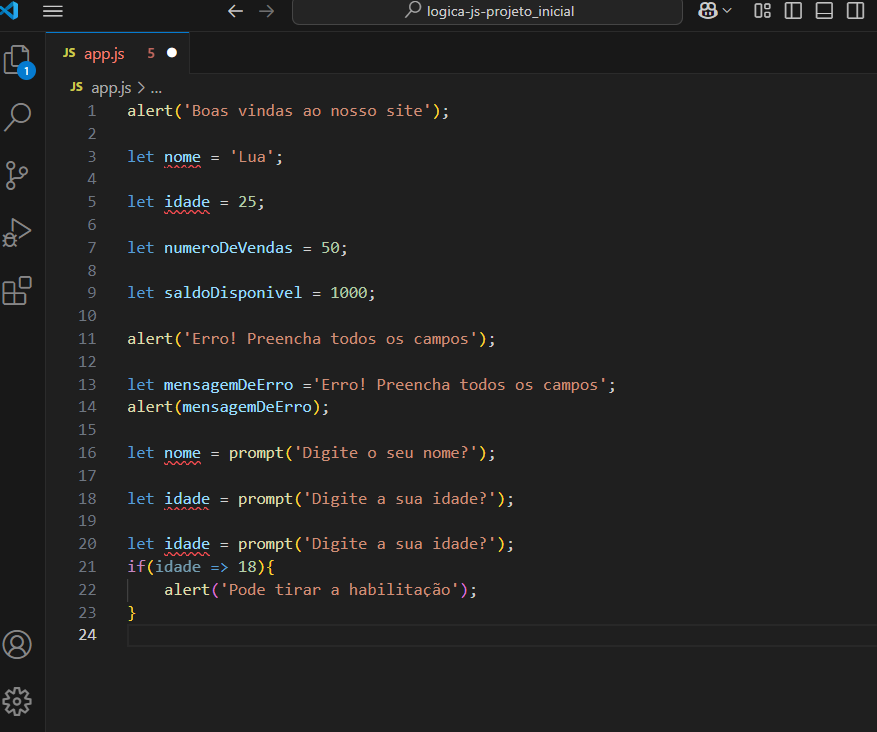Image resolution: width=877 pixels, height=732 pixels.
Task: Go forward using the right arrow
Action: coord(267,11)
